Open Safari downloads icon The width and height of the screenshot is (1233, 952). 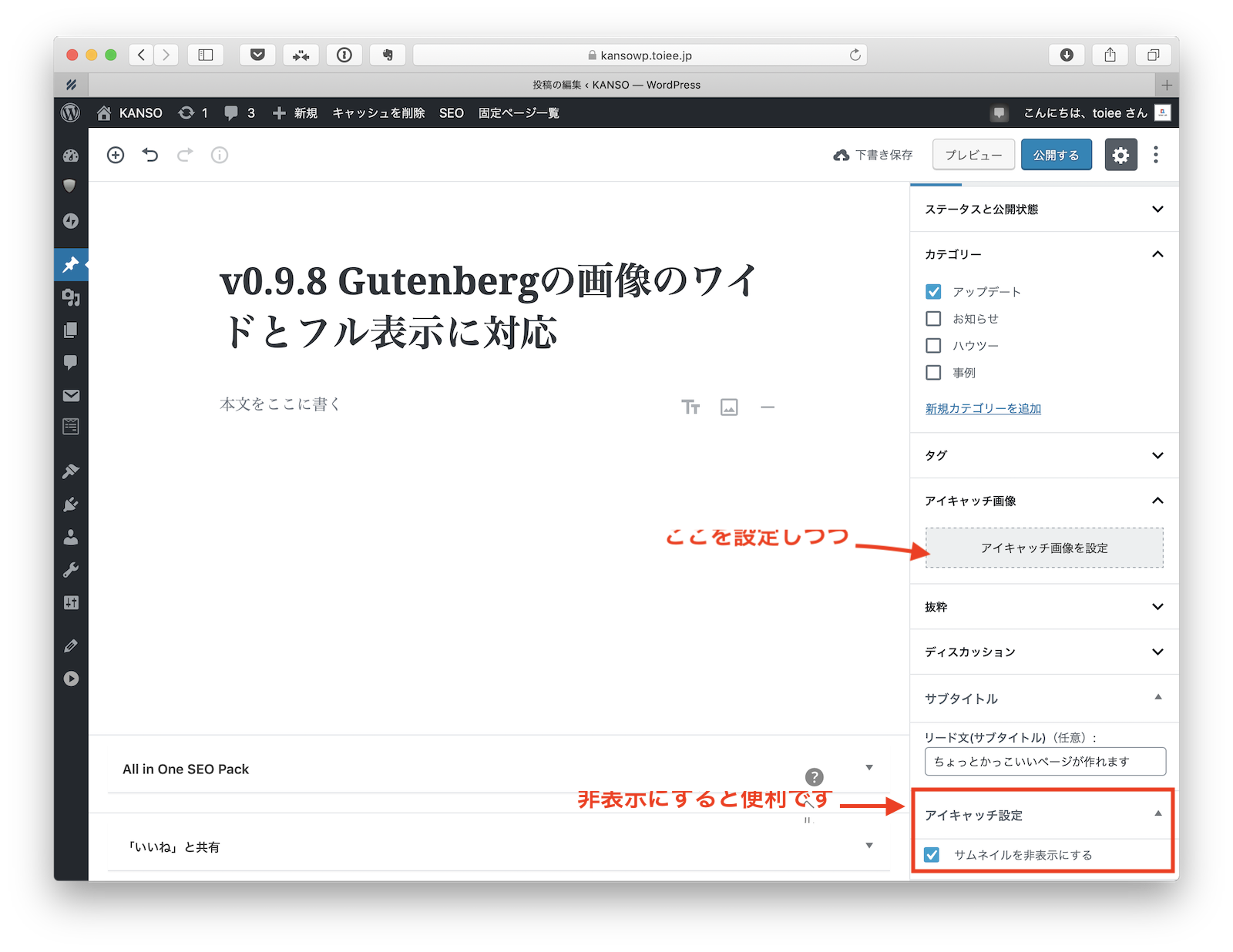pos(1067,55)
